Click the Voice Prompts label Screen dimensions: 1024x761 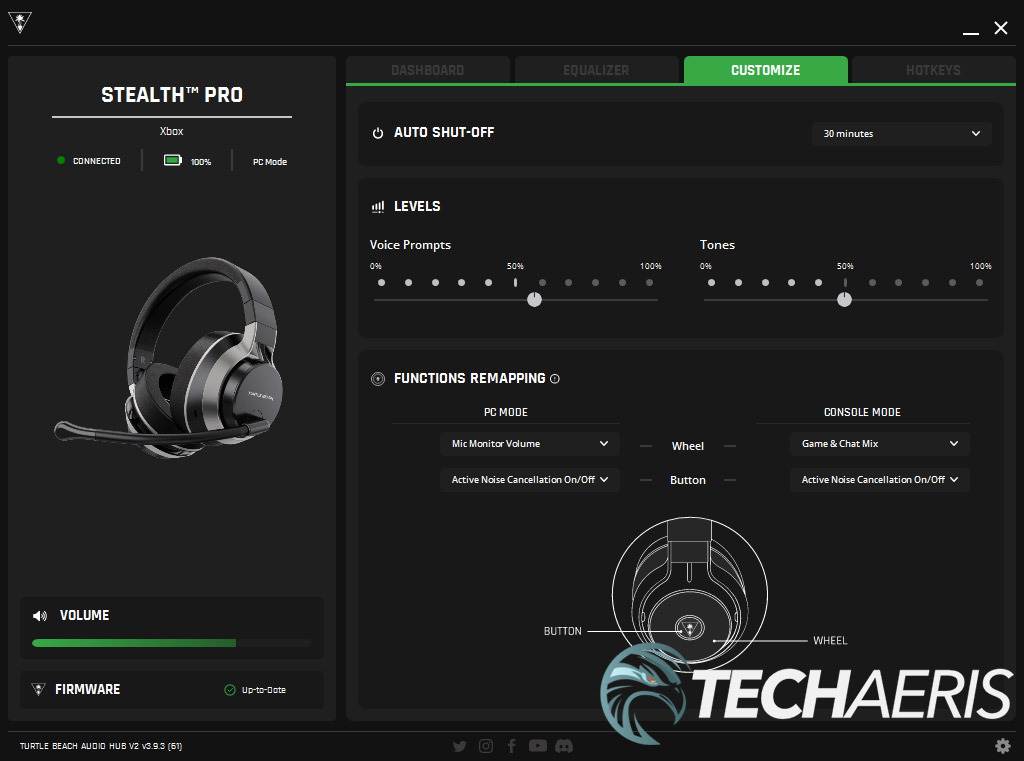pyautogui.click(x=410, y=245)
